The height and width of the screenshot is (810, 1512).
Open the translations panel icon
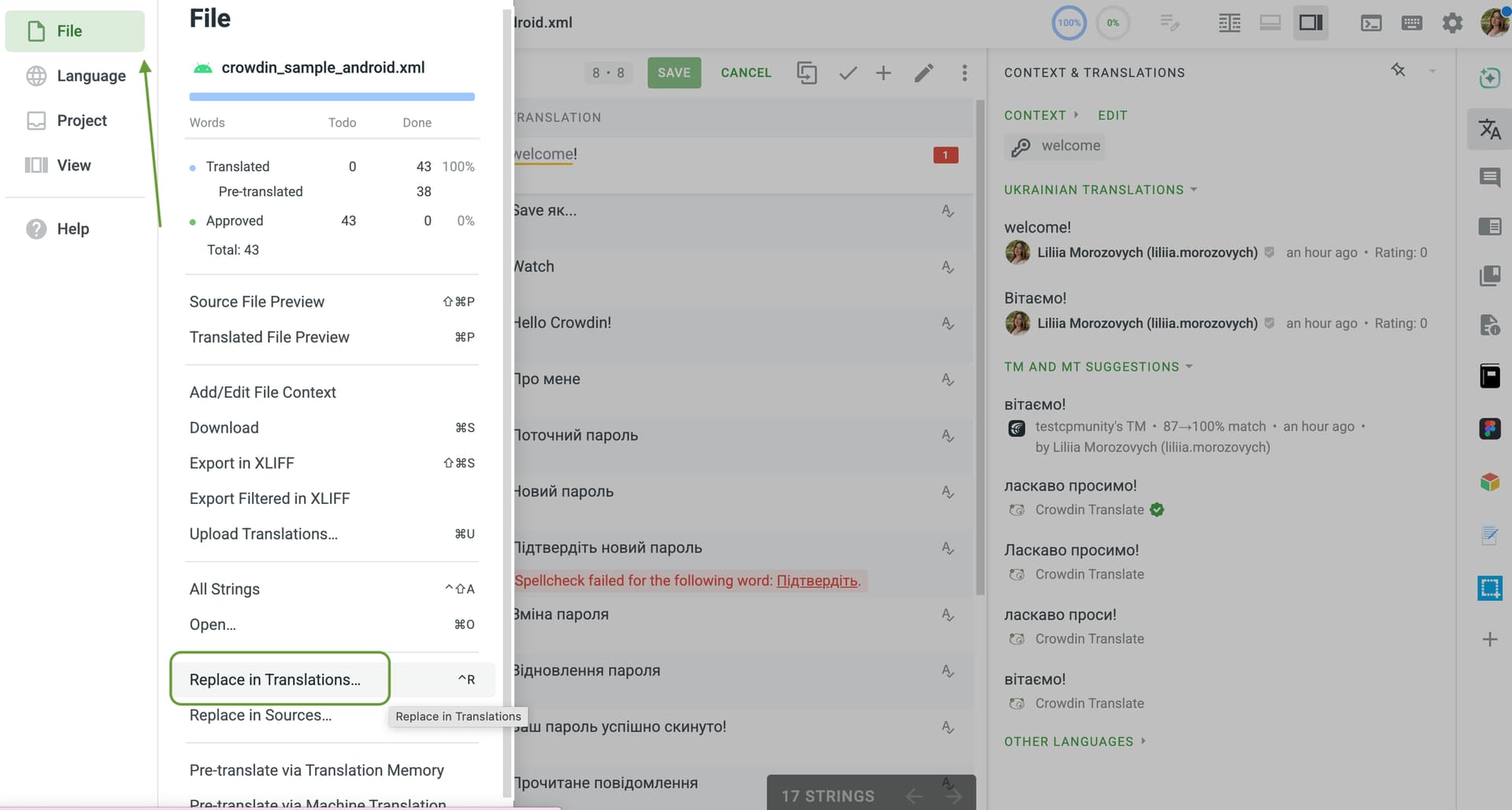[x=1489, y=129]
